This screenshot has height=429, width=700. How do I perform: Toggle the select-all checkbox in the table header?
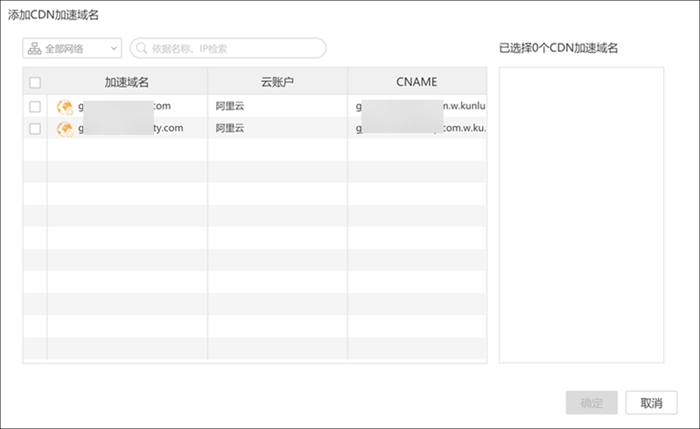35,82
